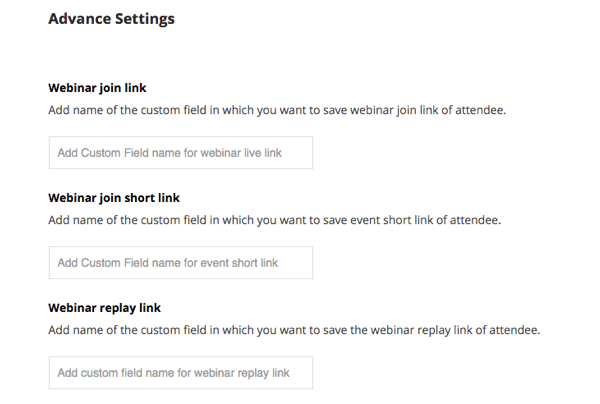Click the description text under Webinar join link
Viewport: 600px width, 404px height.
click(x=277, y=109)
